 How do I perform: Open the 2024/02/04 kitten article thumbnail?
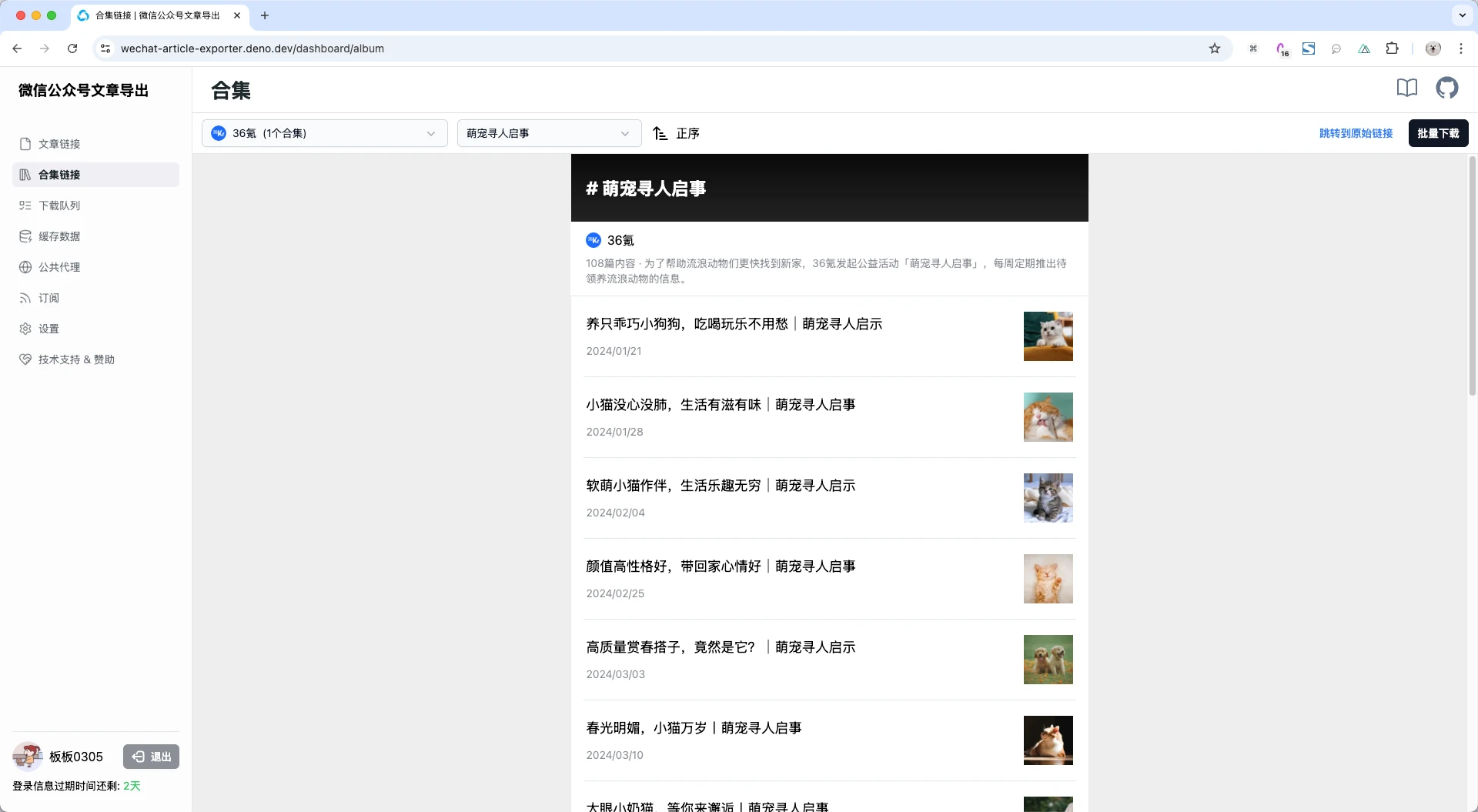tap(1048, 498)
